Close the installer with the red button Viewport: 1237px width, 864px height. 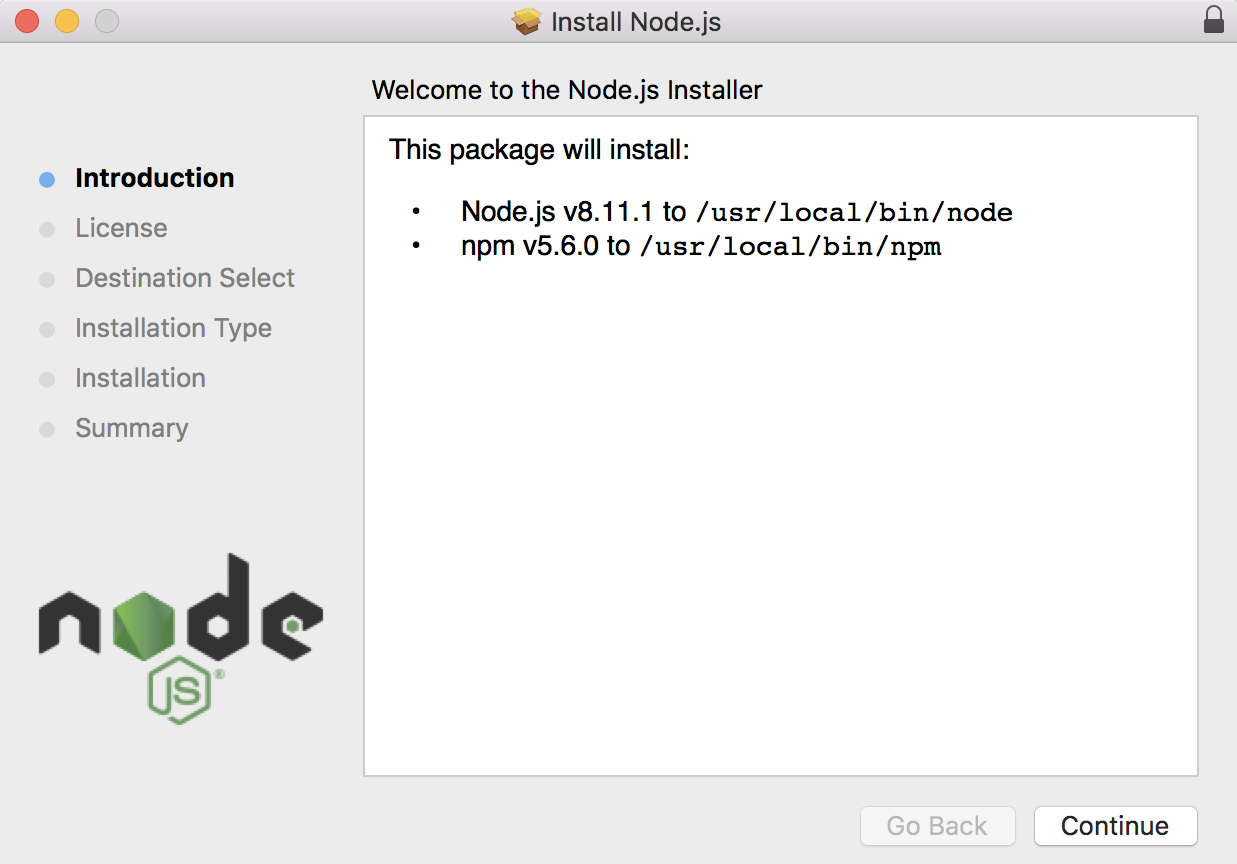click(27, 21)
